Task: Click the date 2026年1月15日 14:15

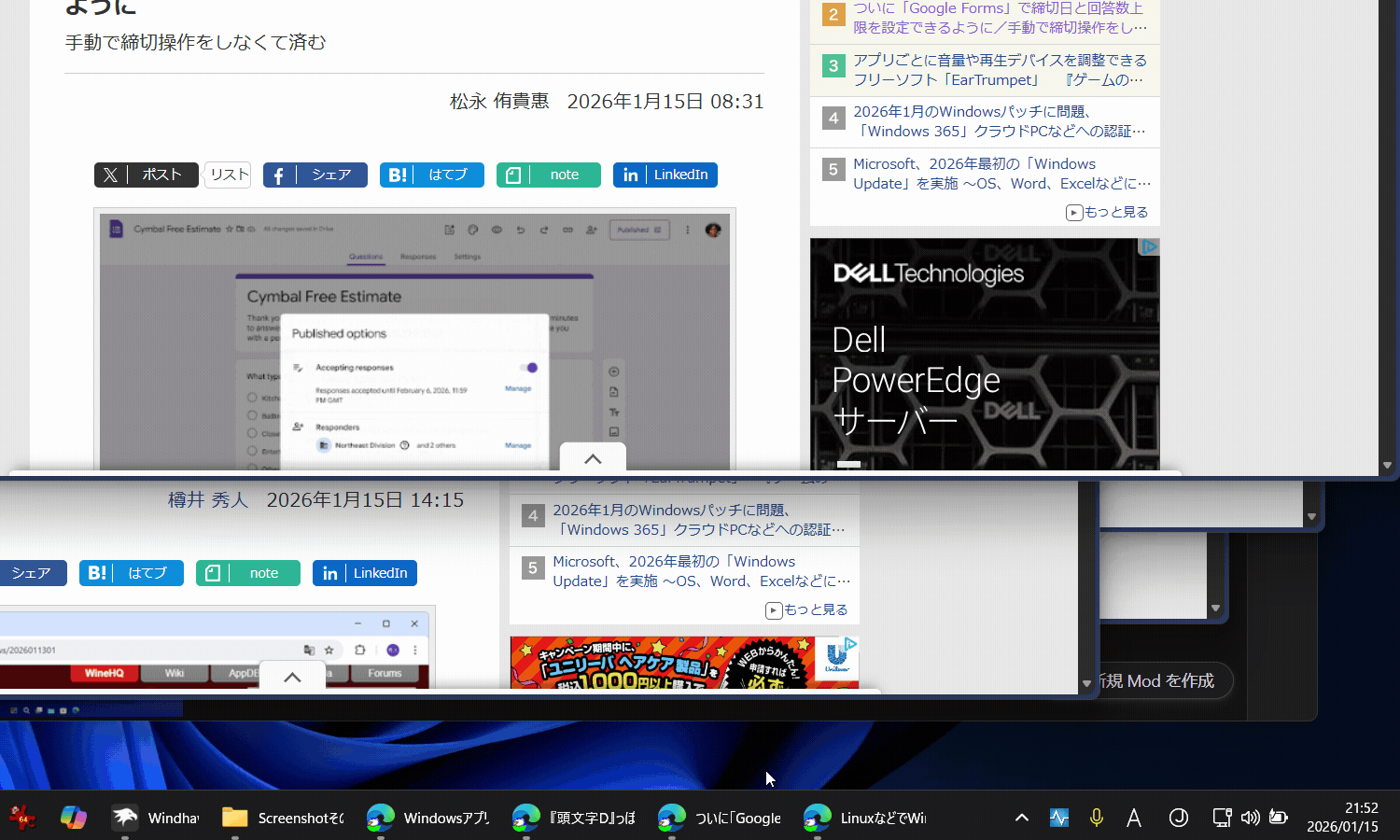Action: coord(365,499)
